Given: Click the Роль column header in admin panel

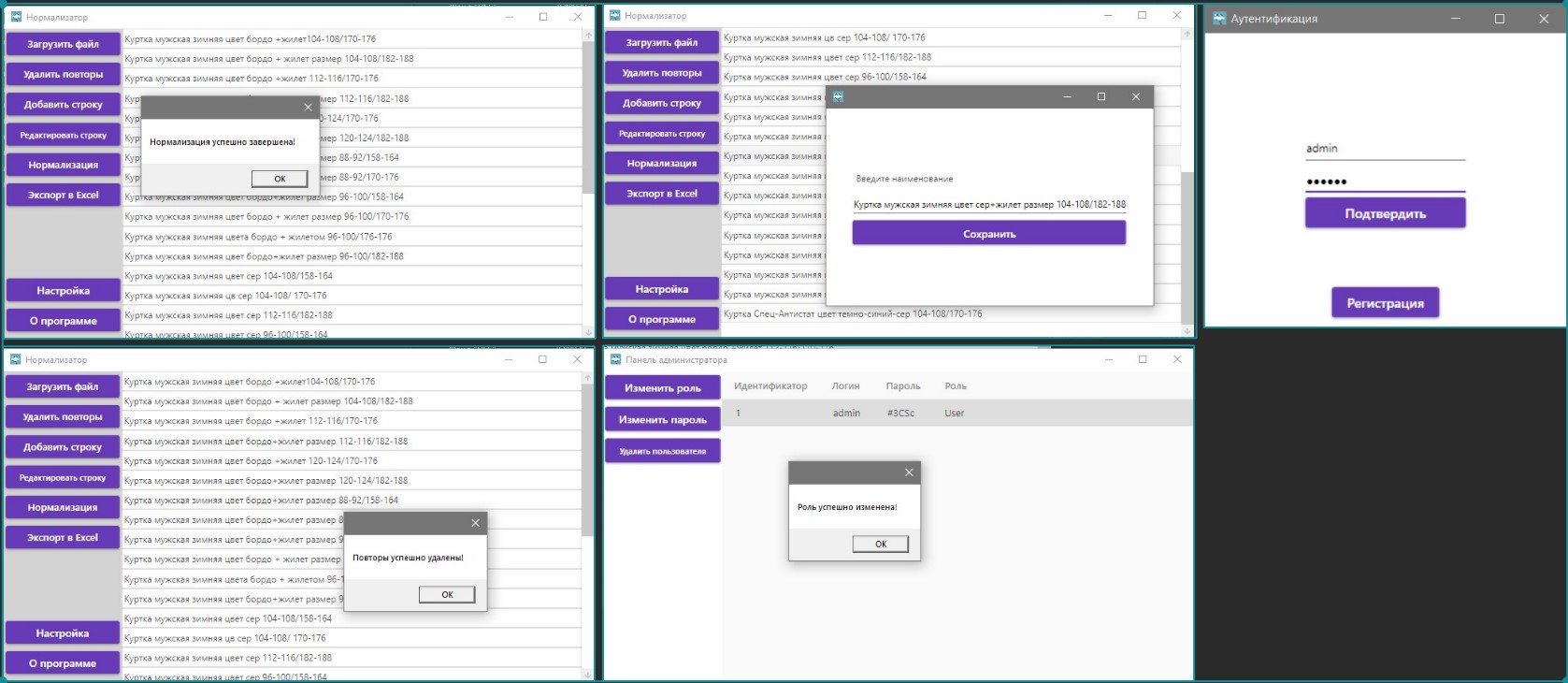Looking at the screenshot, I should pyautogui.click(x=956, y=385).
